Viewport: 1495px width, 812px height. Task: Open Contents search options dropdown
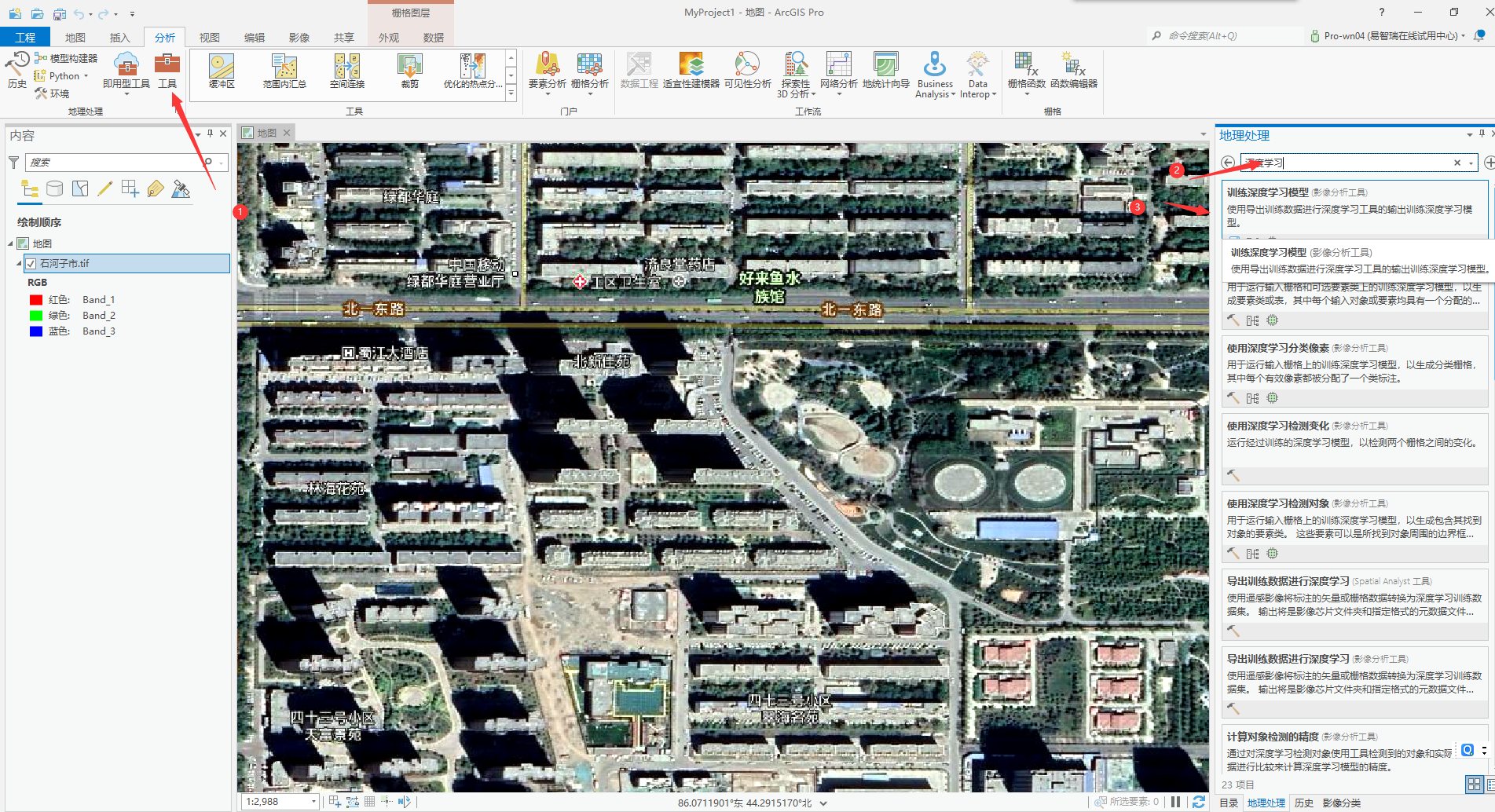222,163
